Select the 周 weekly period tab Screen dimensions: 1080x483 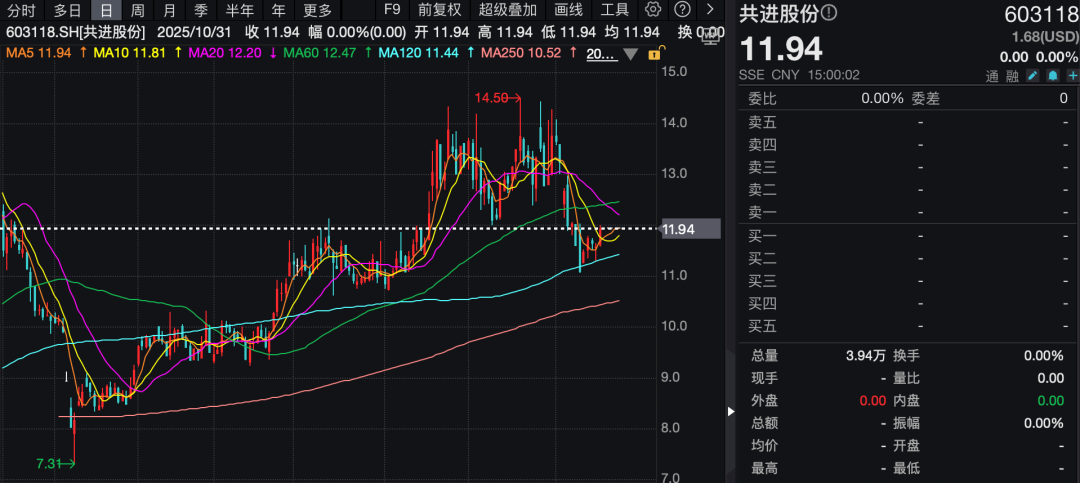[138, 10]
